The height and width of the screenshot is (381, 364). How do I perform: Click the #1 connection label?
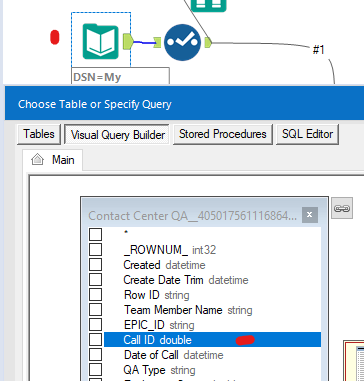(318, 50)
